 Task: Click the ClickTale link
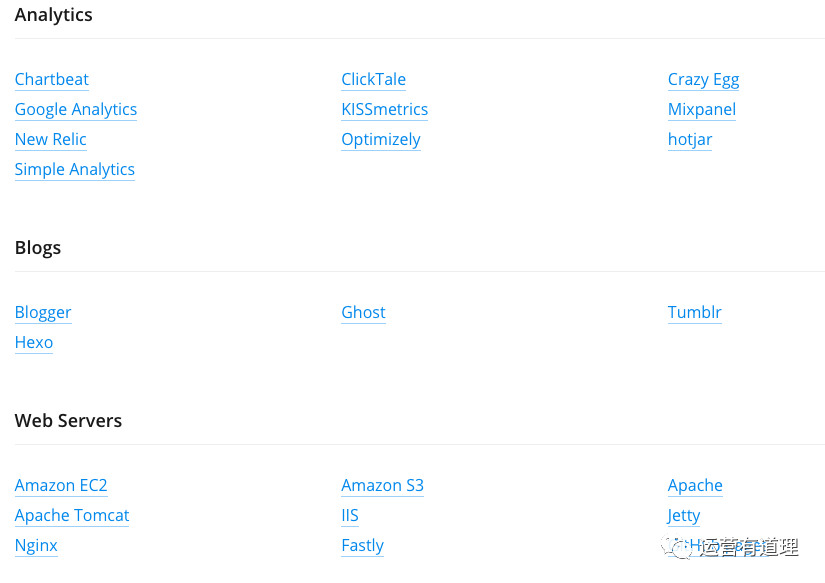point(373,80)
